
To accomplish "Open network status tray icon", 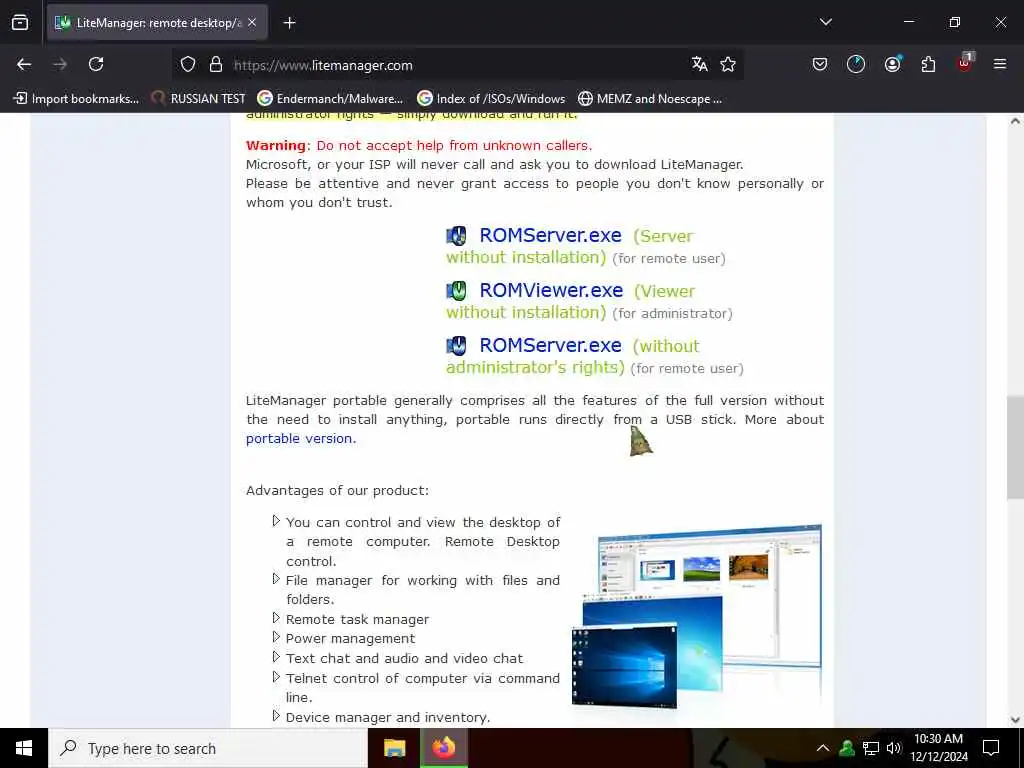I will (871, 748).
